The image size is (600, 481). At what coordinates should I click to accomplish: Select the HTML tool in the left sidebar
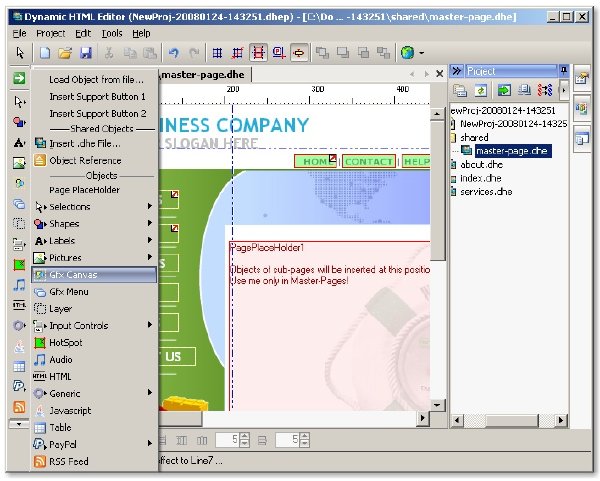coord(19,305)
